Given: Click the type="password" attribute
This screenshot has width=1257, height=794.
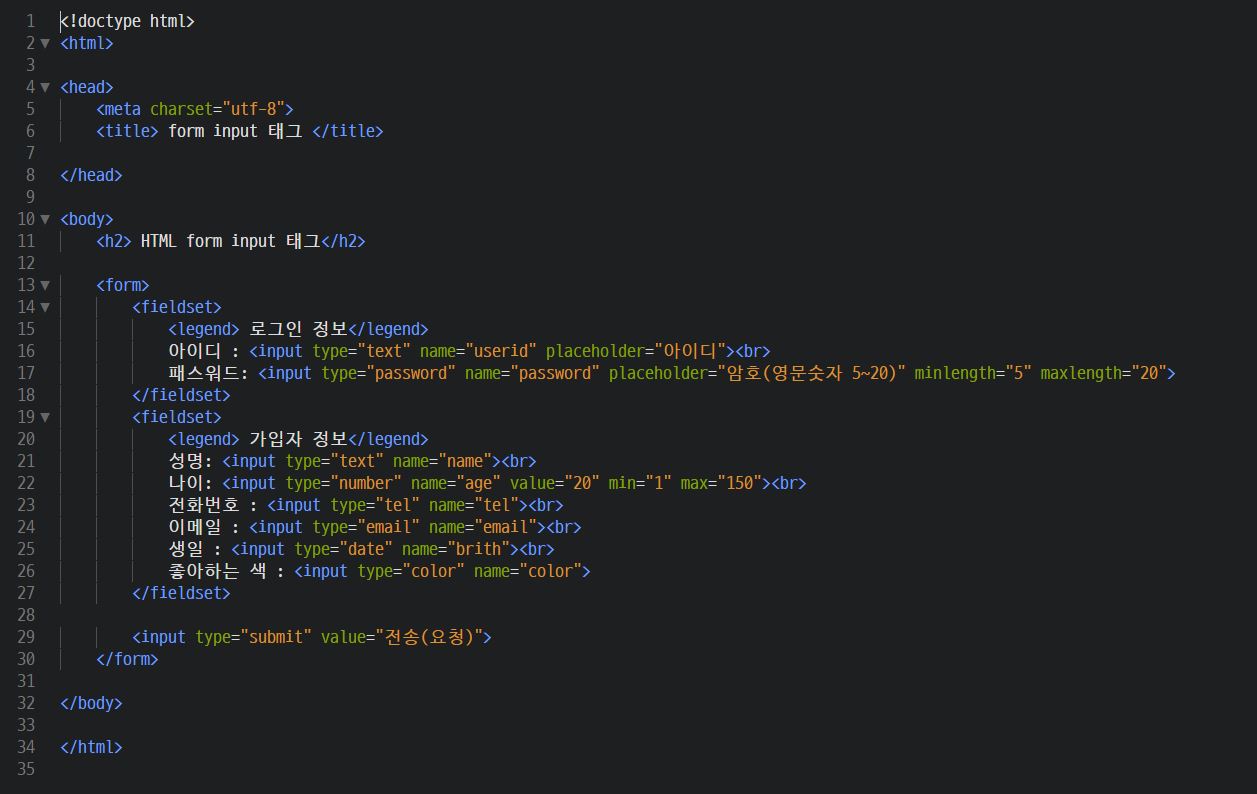Looking at the screenshot, I should [389, 373].
